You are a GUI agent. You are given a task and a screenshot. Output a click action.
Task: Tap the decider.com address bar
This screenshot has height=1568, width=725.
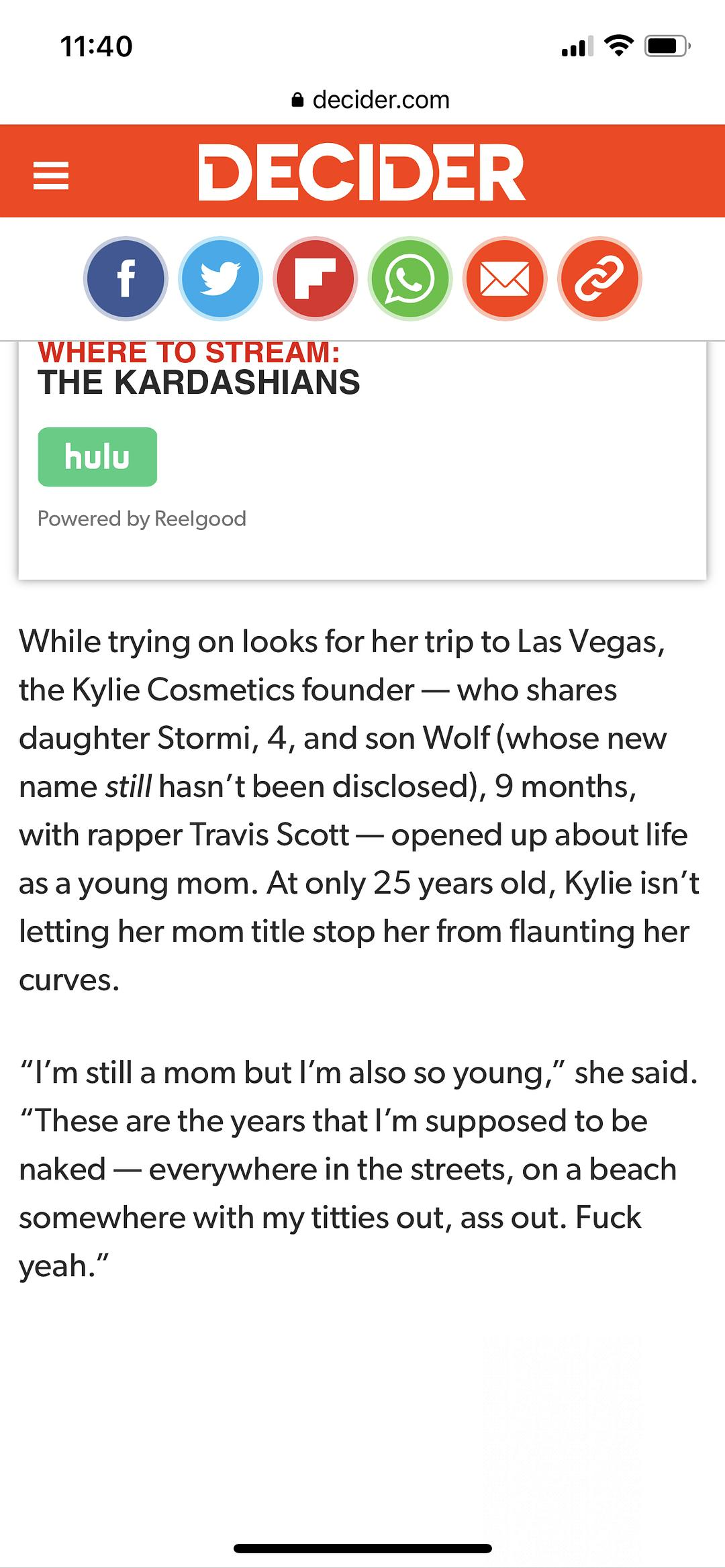tap(380, 100)
